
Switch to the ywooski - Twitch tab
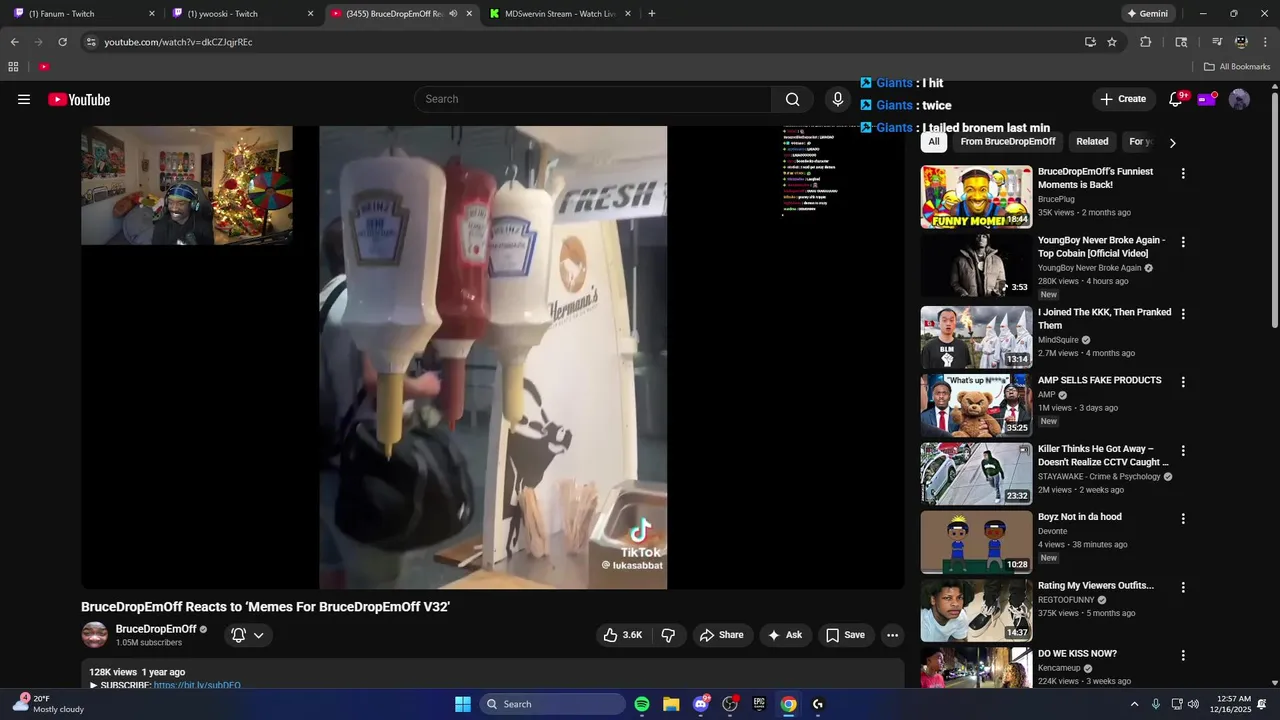click(243, 14)
